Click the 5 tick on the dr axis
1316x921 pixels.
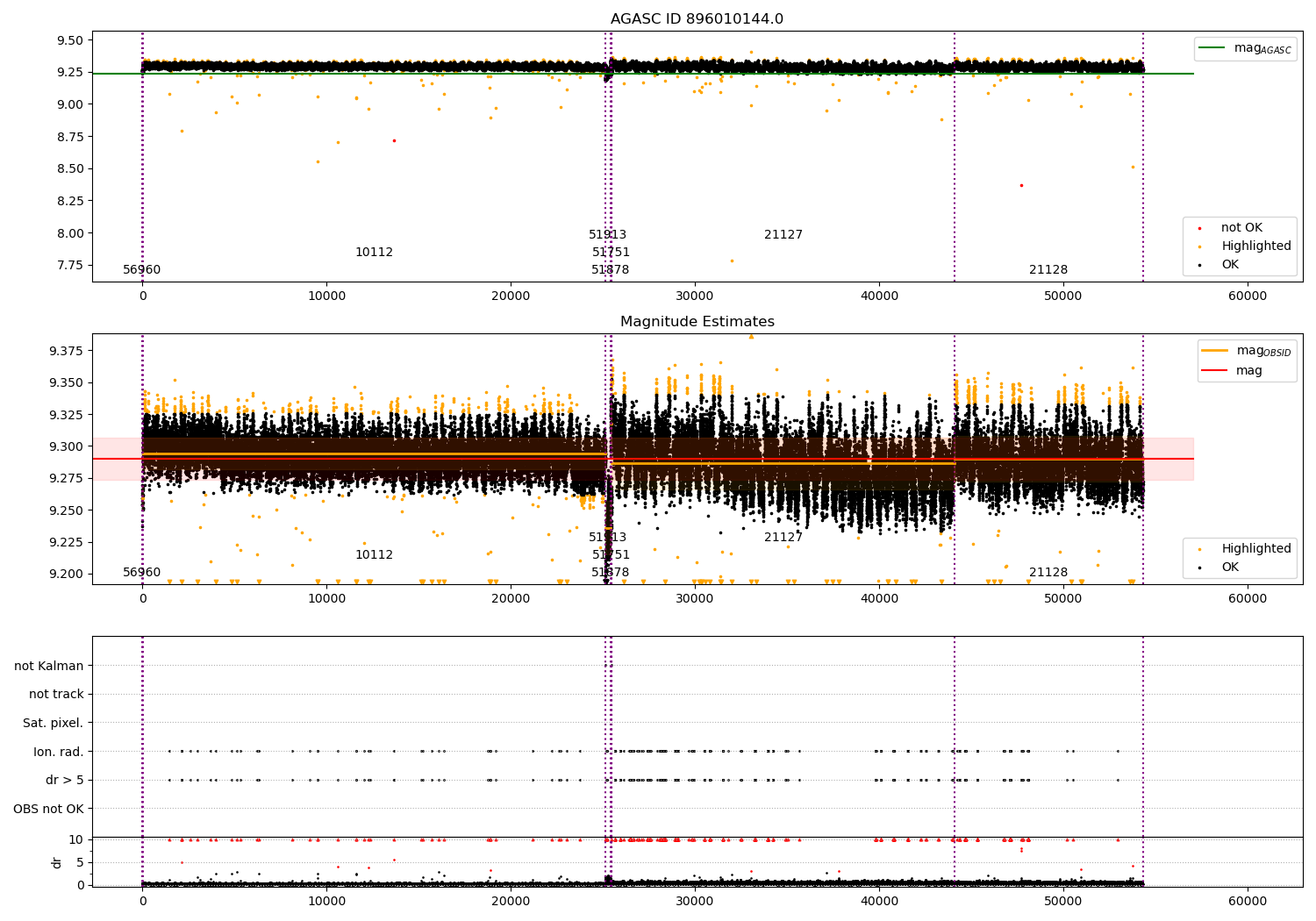coord(81,862)
